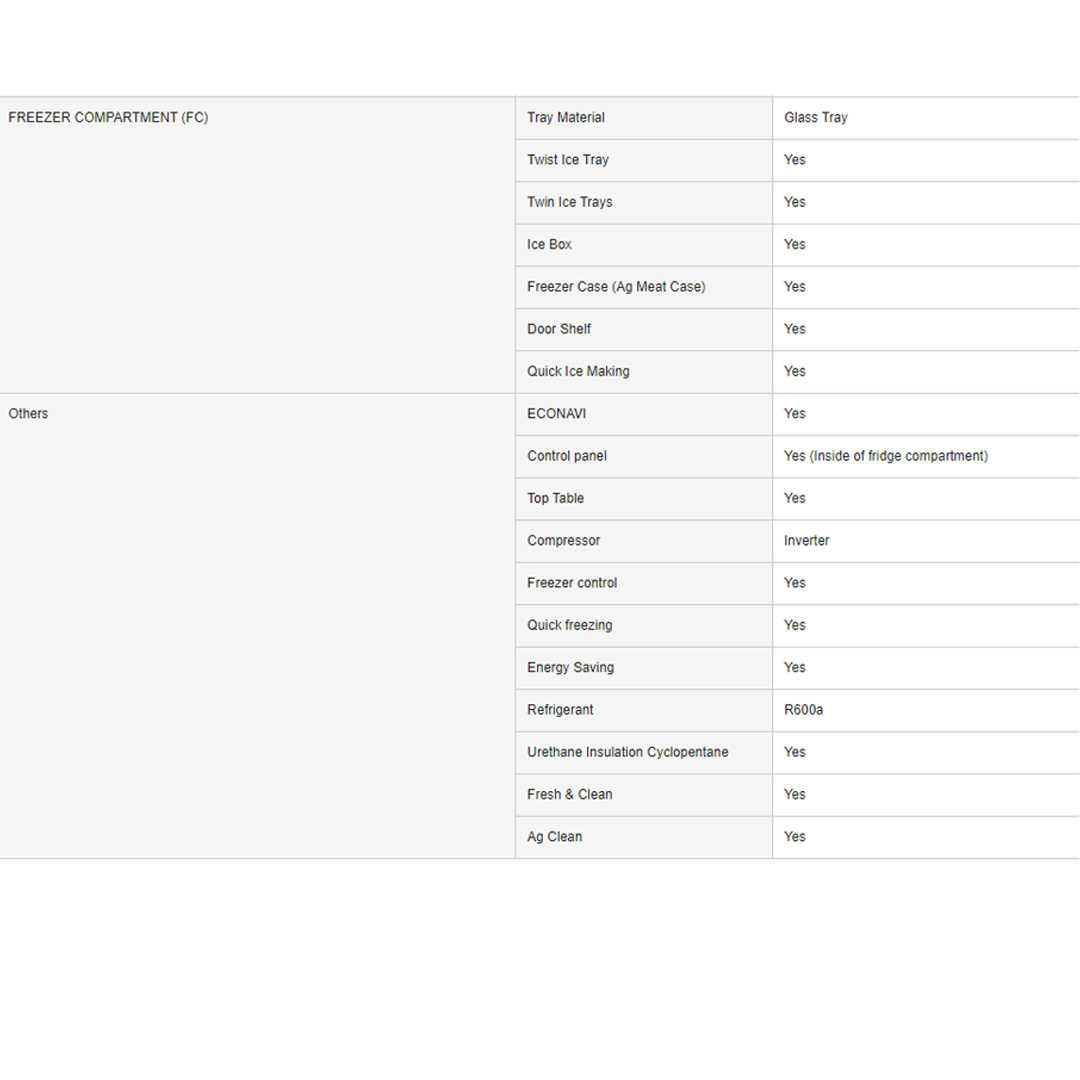Viewport: 1080px width, 1080px height.
Task: Click the Twin Ice Trays label
Action: click(x=570, y=202)
